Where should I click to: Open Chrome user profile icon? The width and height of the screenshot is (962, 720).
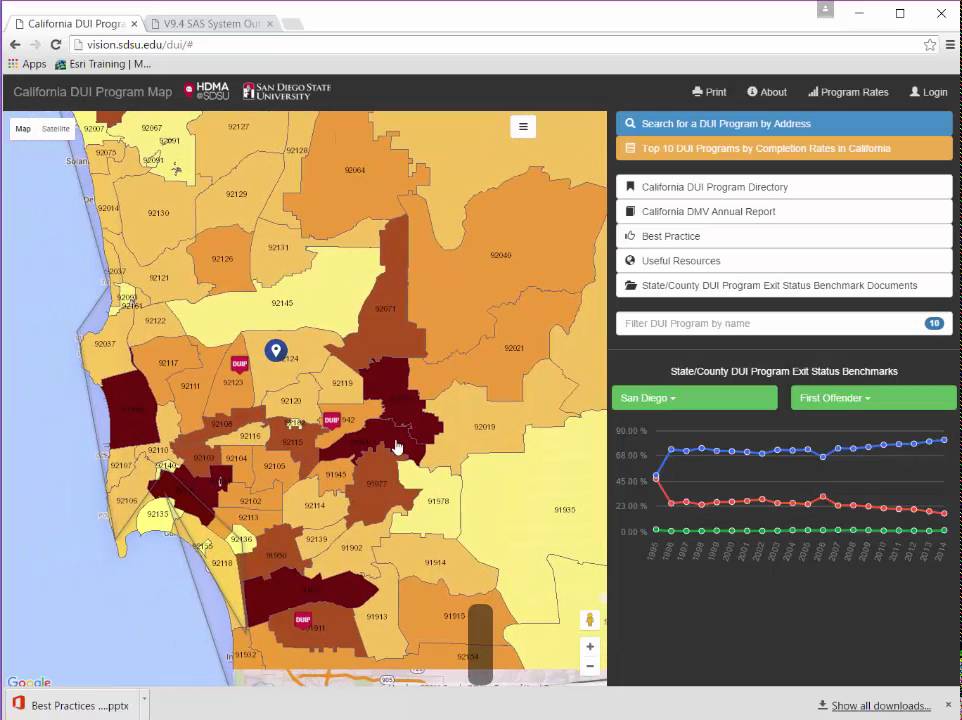tap(825, 9)
